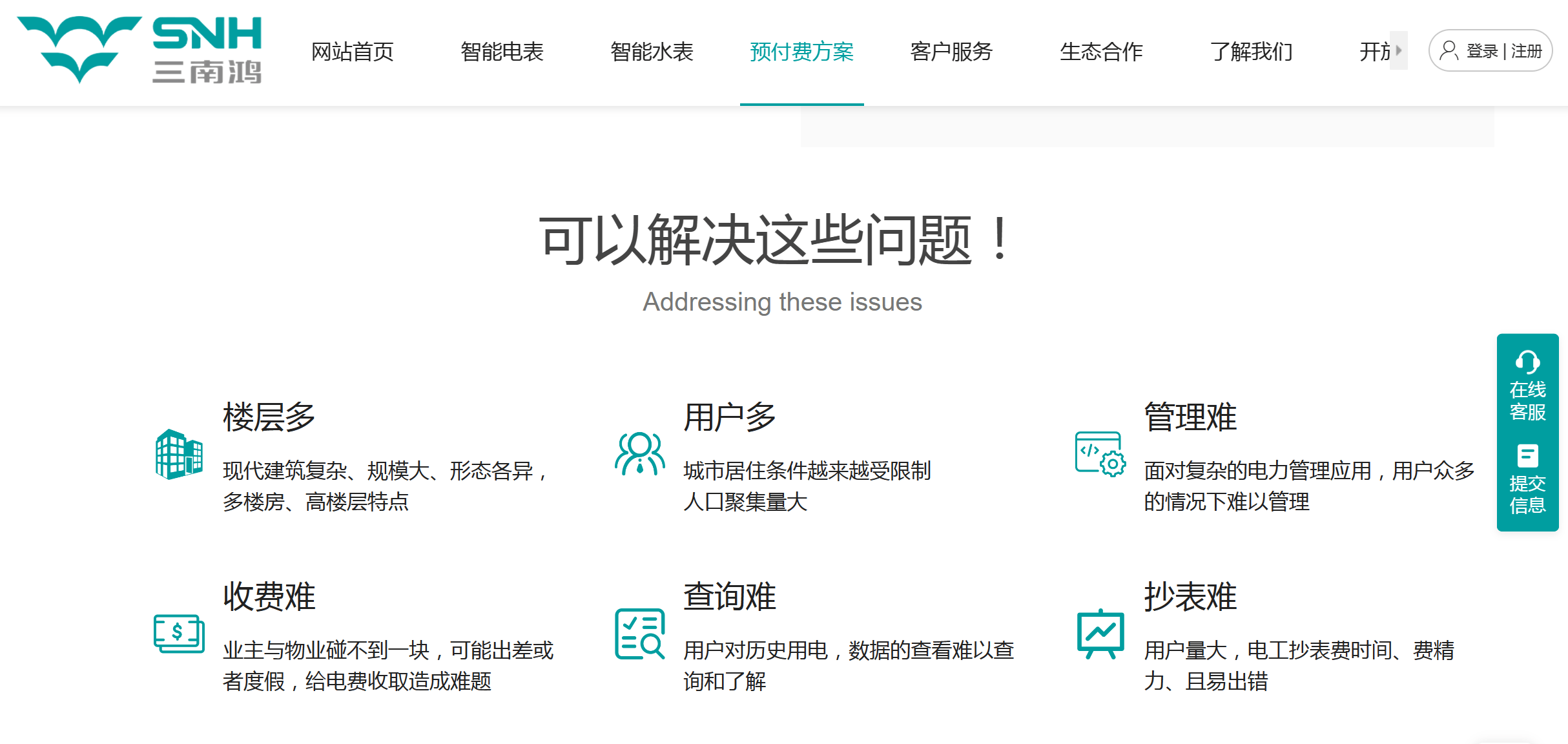Open 提交信息 form from side widget

1527,479
